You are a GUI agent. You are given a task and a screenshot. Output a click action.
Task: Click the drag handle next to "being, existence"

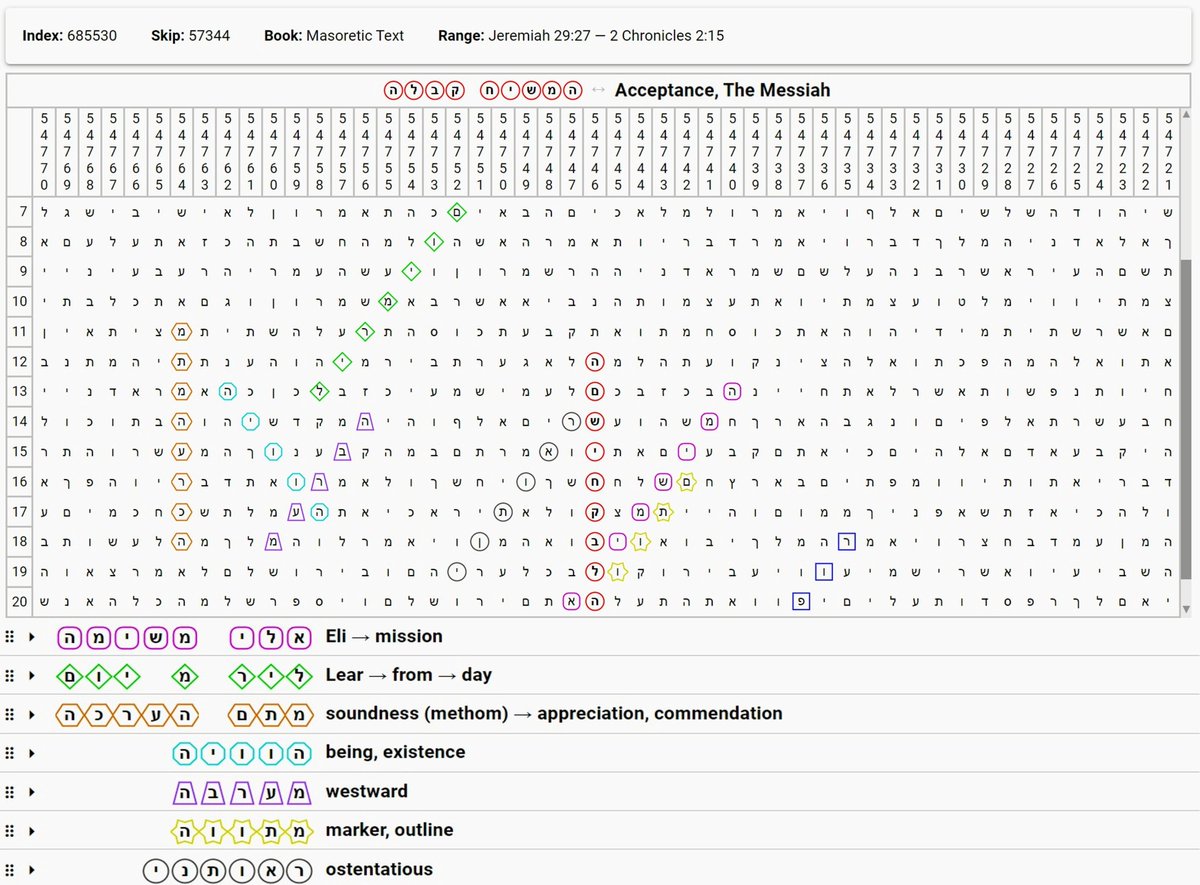(x=10, y=752)
